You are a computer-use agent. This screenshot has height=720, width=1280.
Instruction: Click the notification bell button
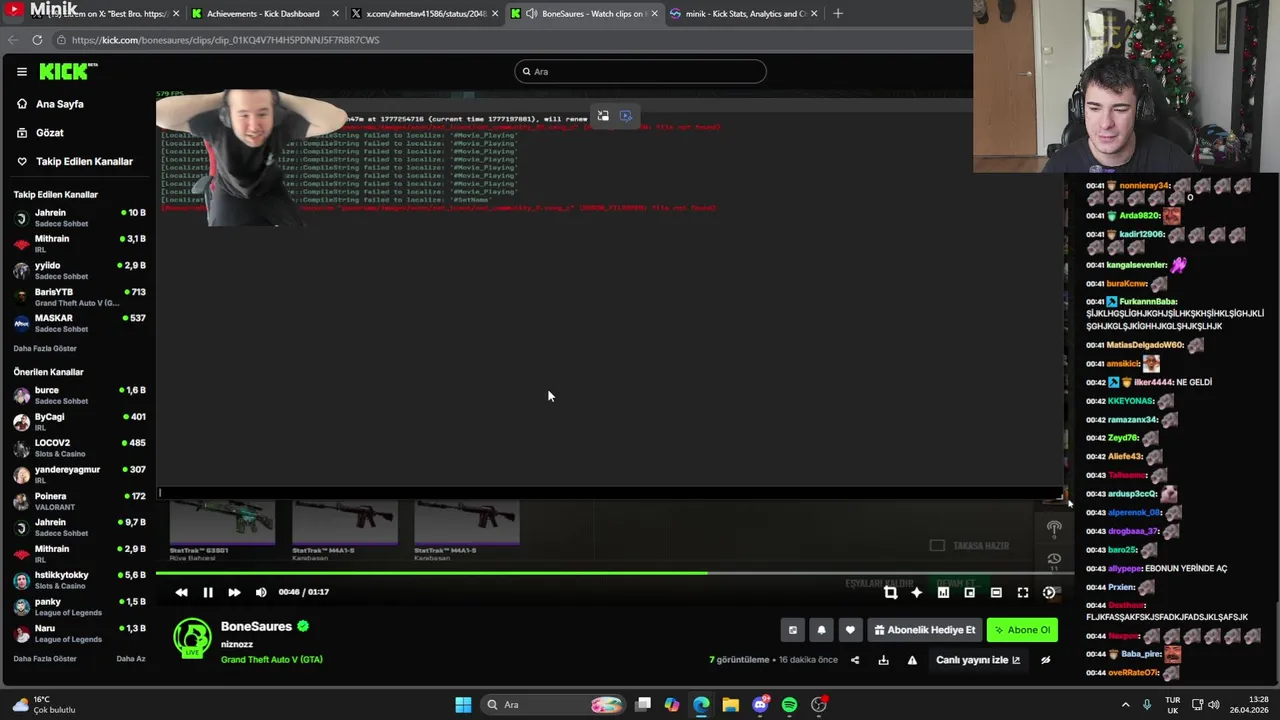tap(821, 630)
